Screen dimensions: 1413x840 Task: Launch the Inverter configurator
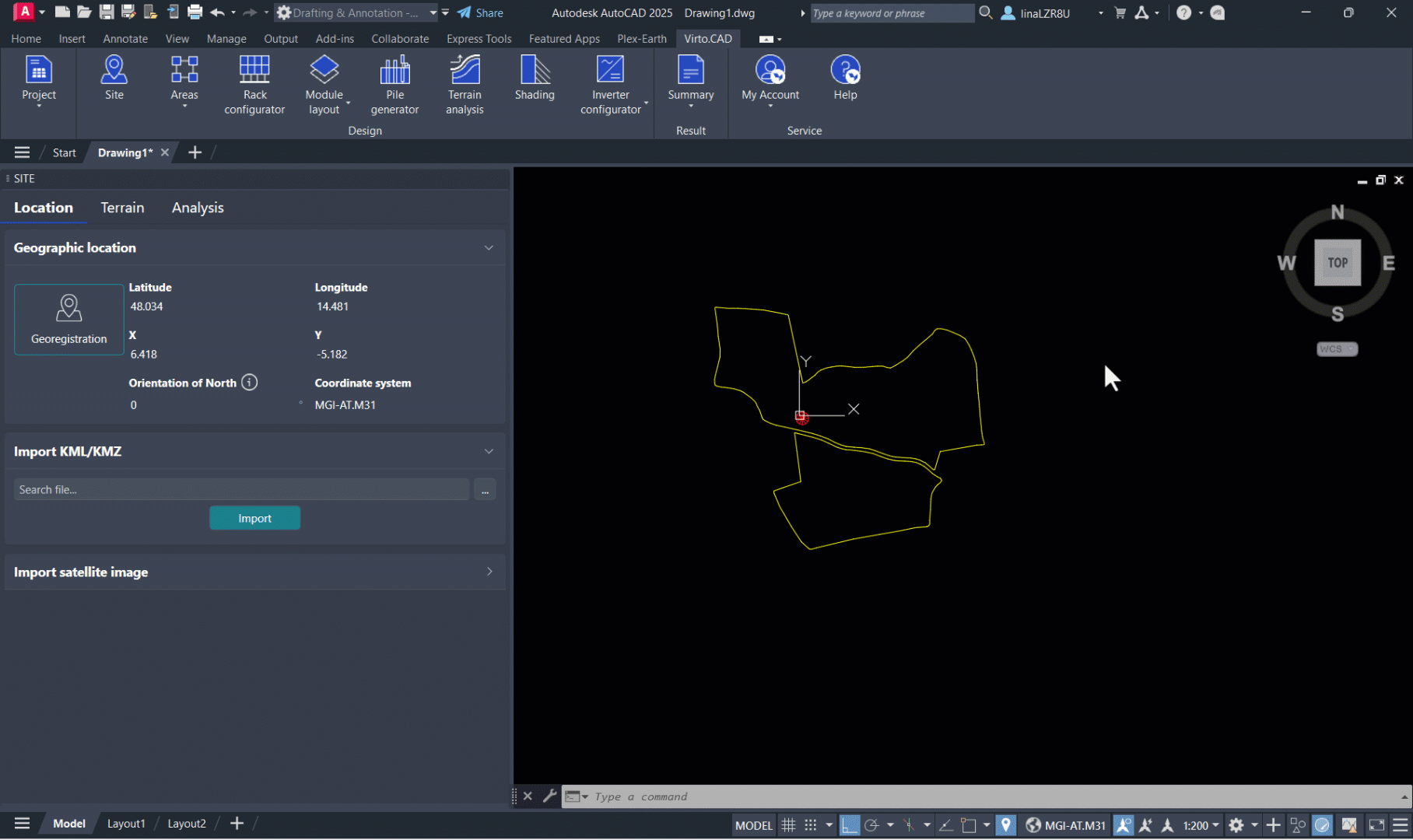pos(611,86)
